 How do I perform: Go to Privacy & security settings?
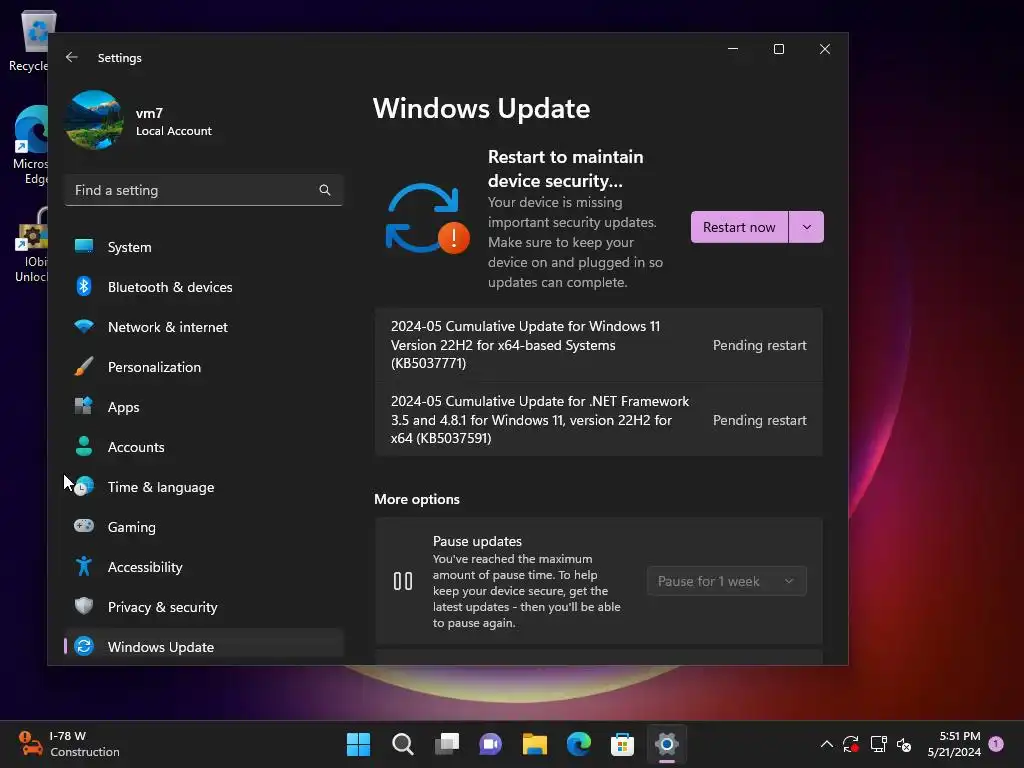click(204, 607)
